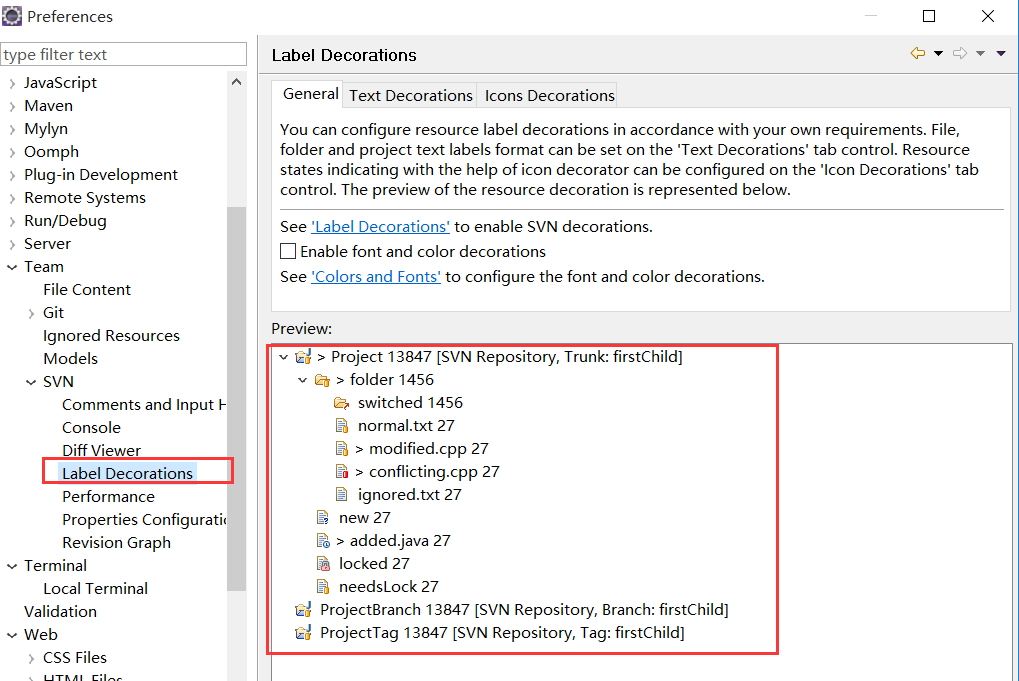Click the locked 27 file icon

[323, 564]
